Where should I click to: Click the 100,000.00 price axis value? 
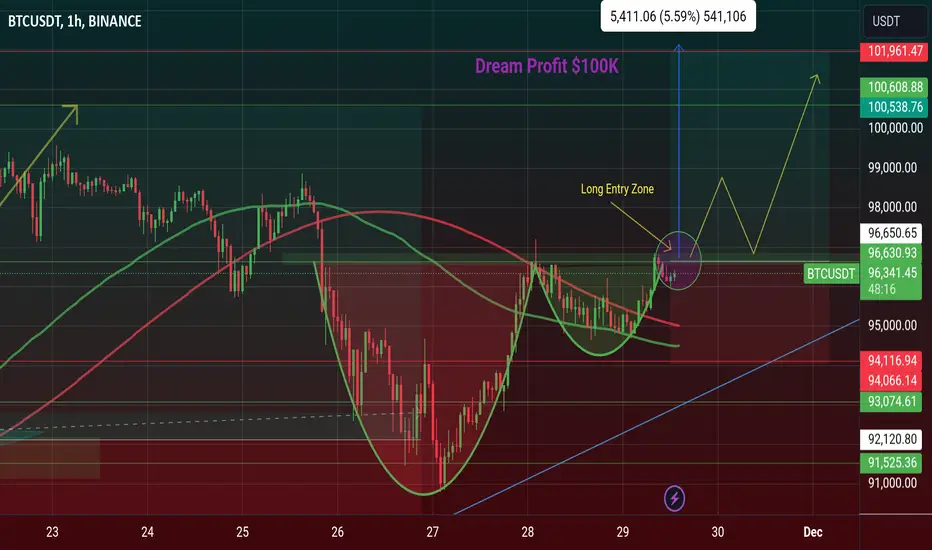point(895,128)
